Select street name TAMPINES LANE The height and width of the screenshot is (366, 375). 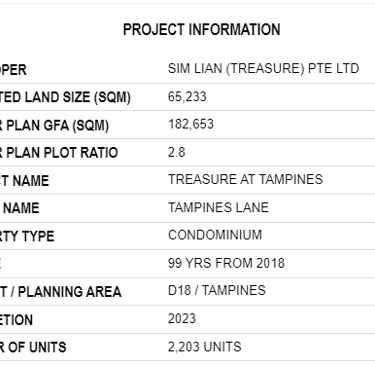click(x=218, y=208)
